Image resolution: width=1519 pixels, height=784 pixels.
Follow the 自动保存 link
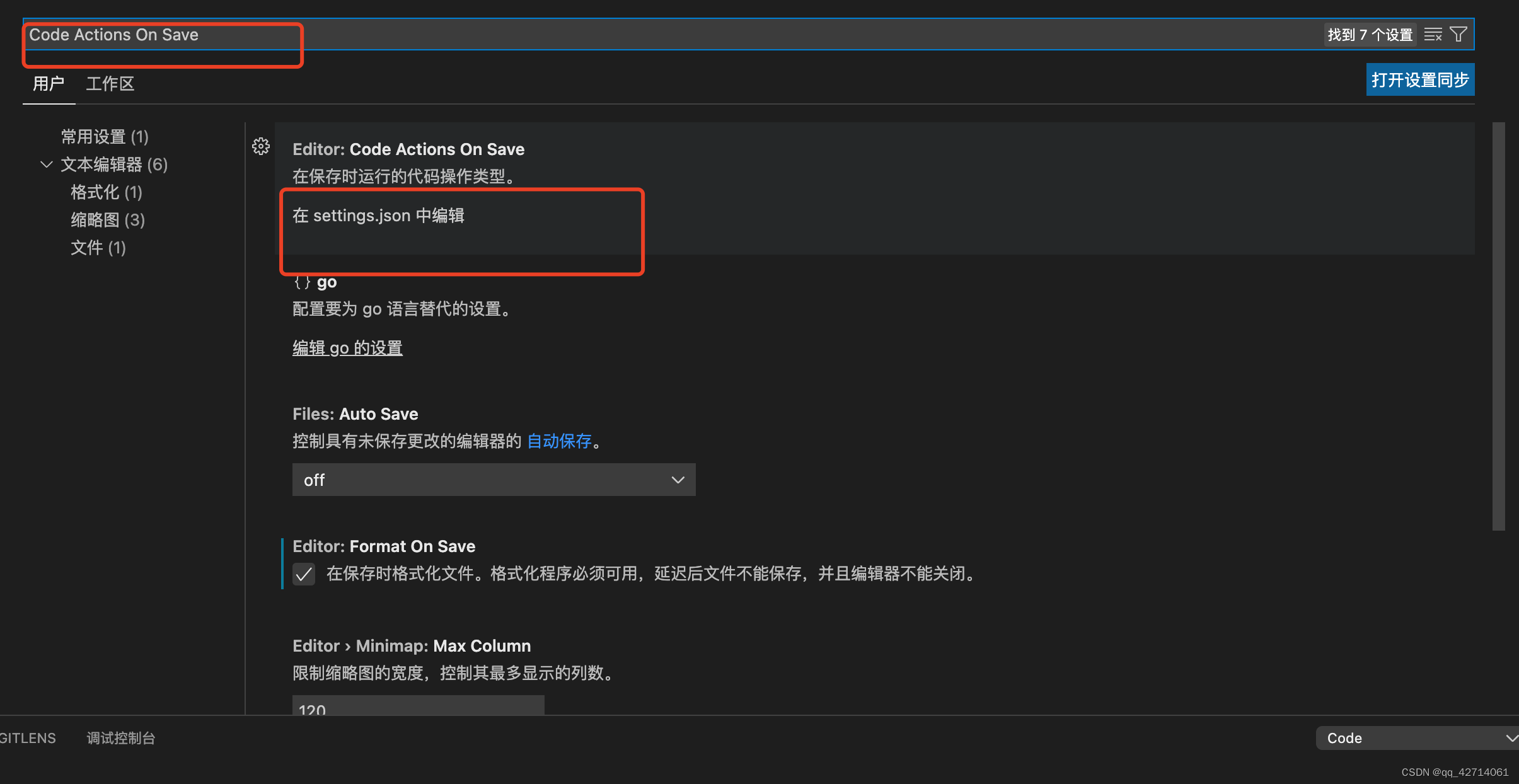coord(559,441)
